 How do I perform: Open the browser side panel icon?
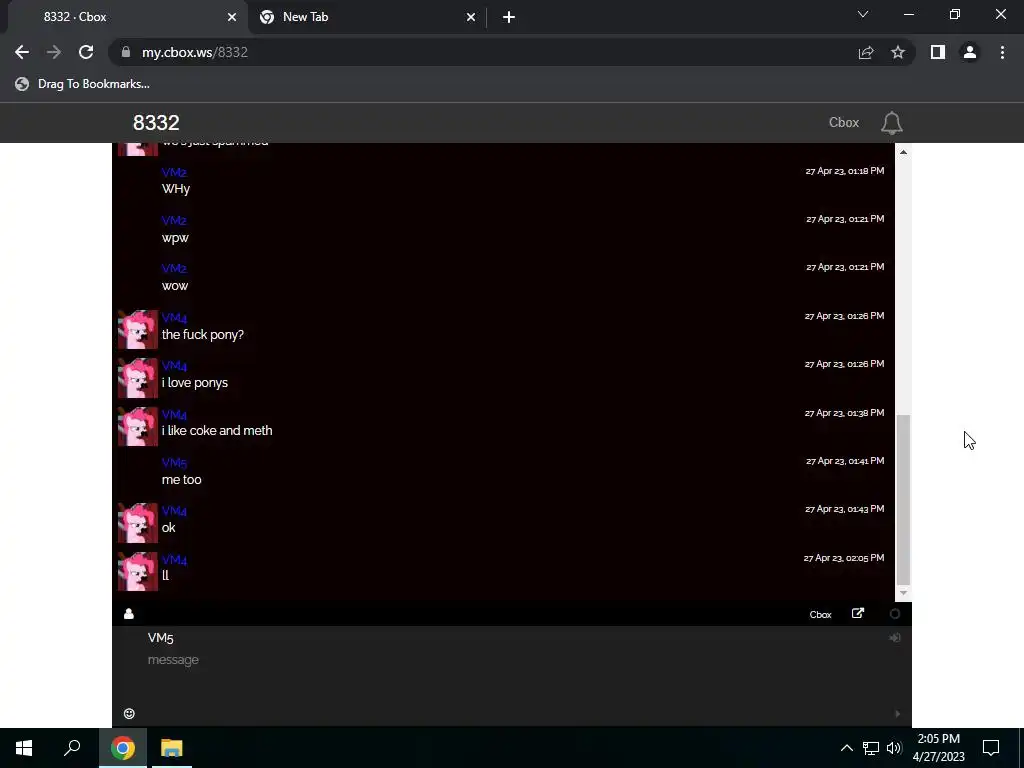coord(938,52)
